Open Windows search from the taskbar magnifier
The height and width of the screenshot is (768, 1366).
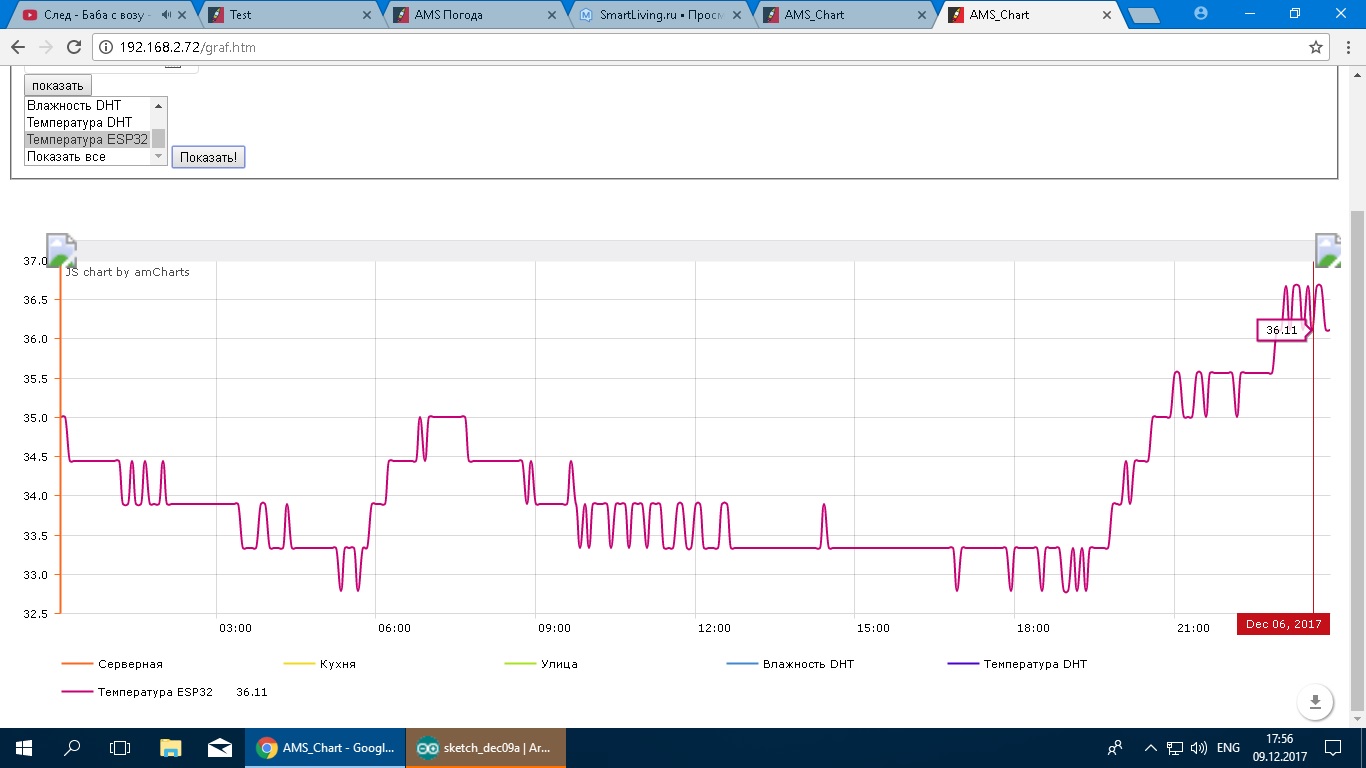(x=72, y=747)
